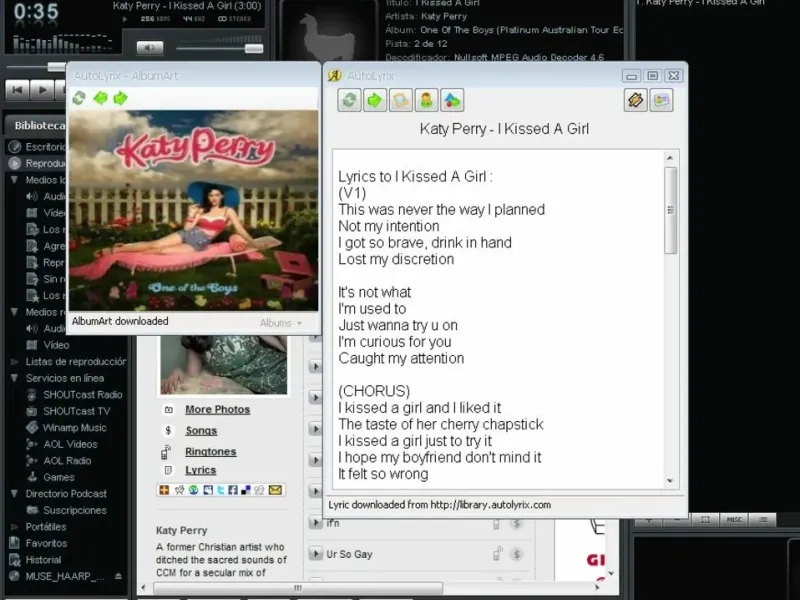The width and height of the screenshot is (800, 600).
Task: Click album art picture icon in AutoLynx
Action: [661, 100]
